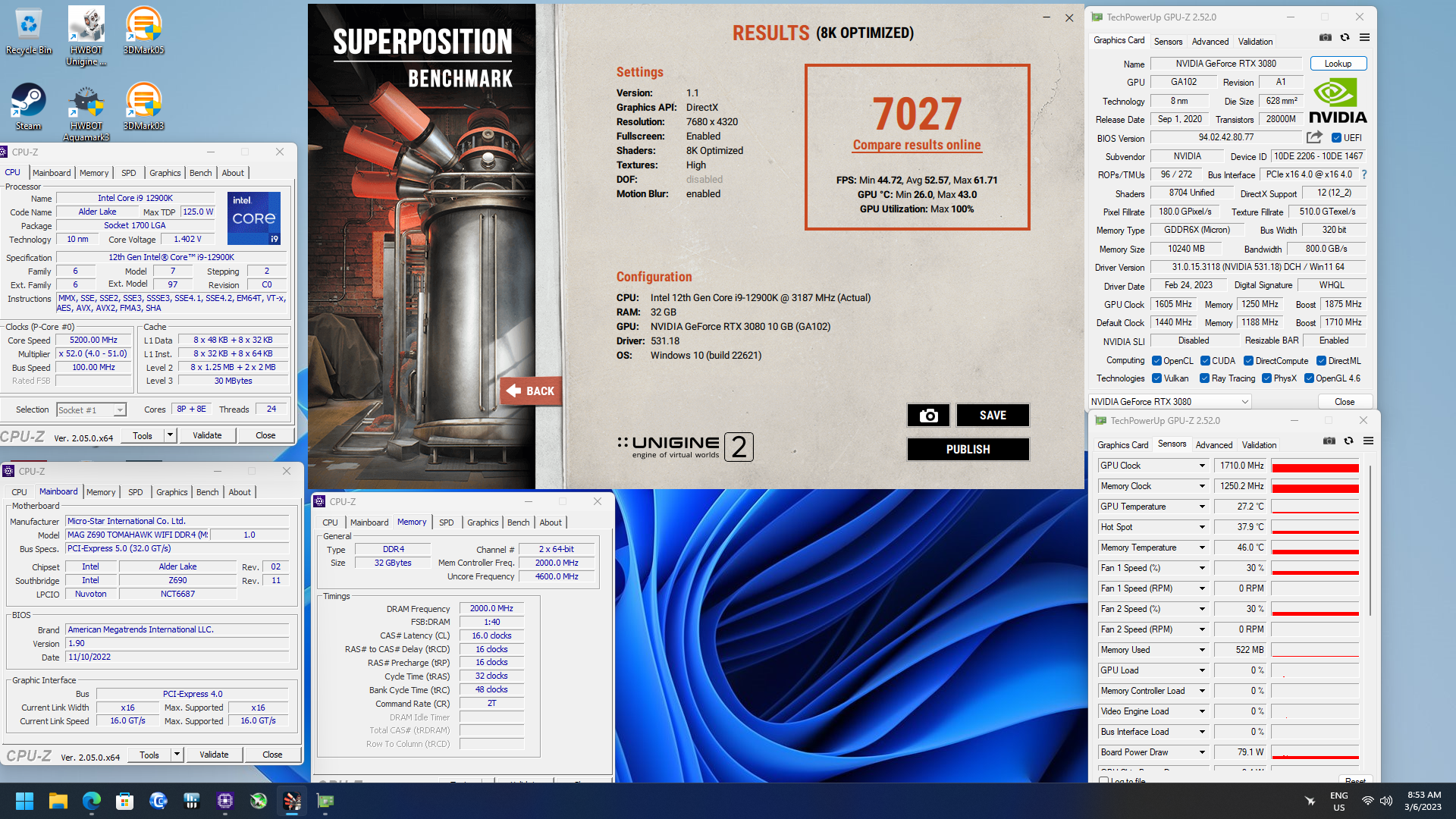Image resolution: width=1456 pixels, height=819 pixels.
Task: Click the refresh icon in GPU-Z Sensors window
Action: point(1348,441)
